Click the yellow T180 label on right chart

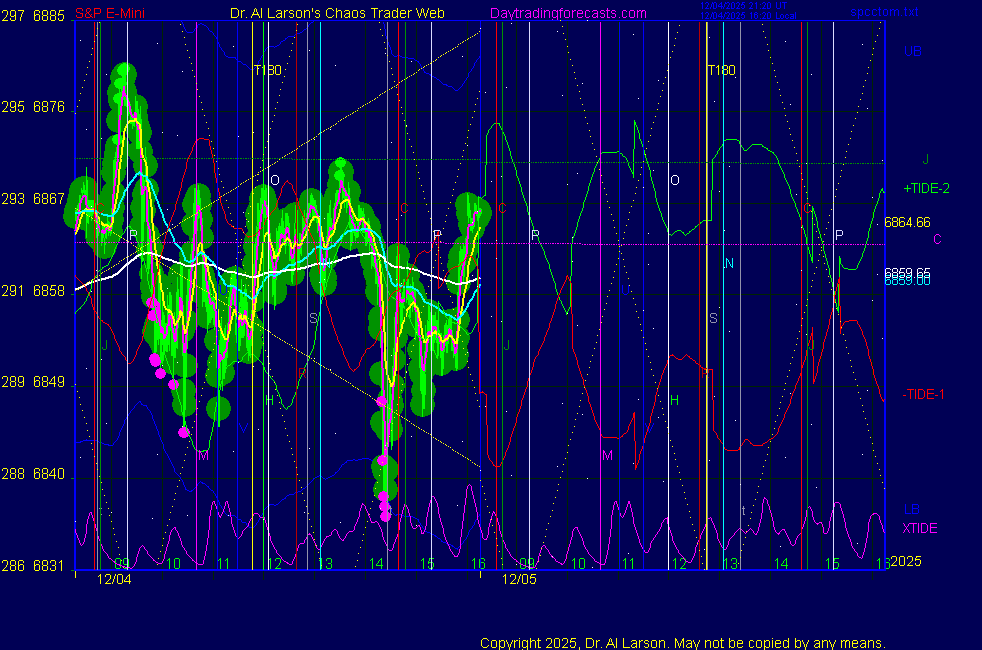721,70
